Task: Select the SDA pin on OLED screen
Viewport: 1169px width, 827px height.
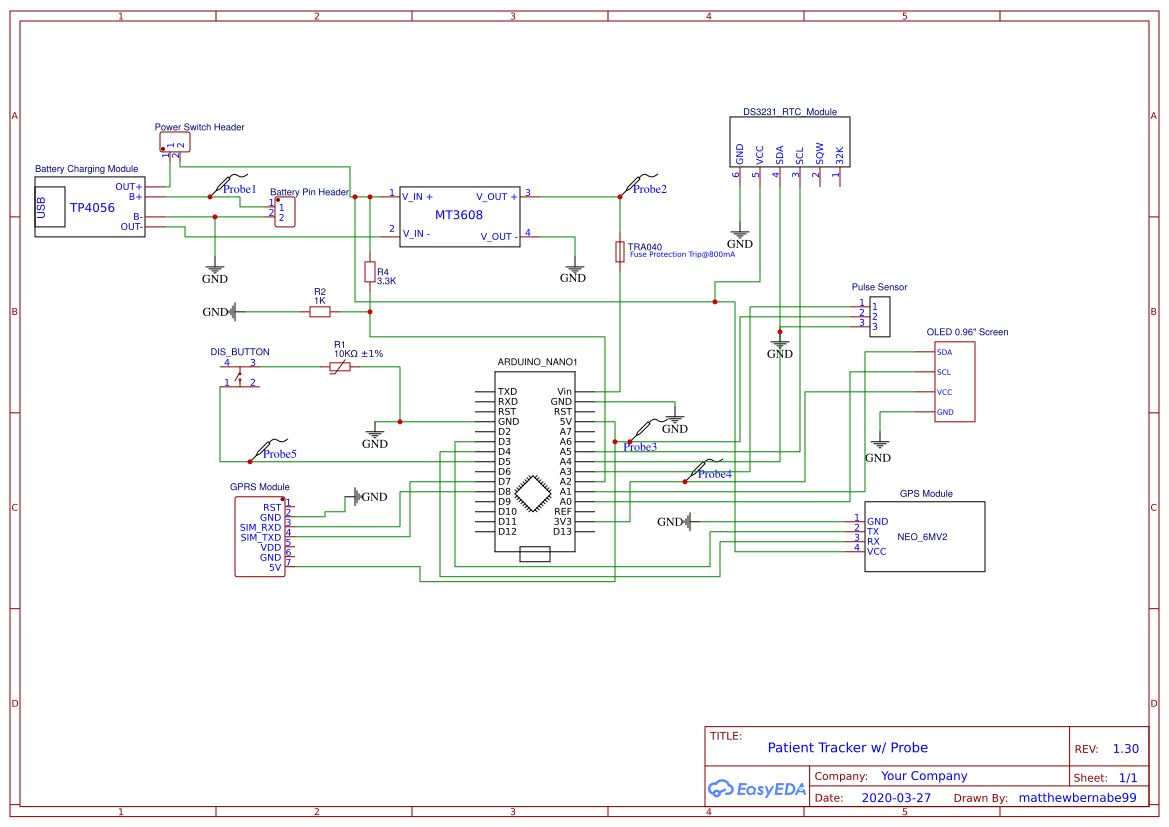Action: pyautogui.click(x=945, y=352)
